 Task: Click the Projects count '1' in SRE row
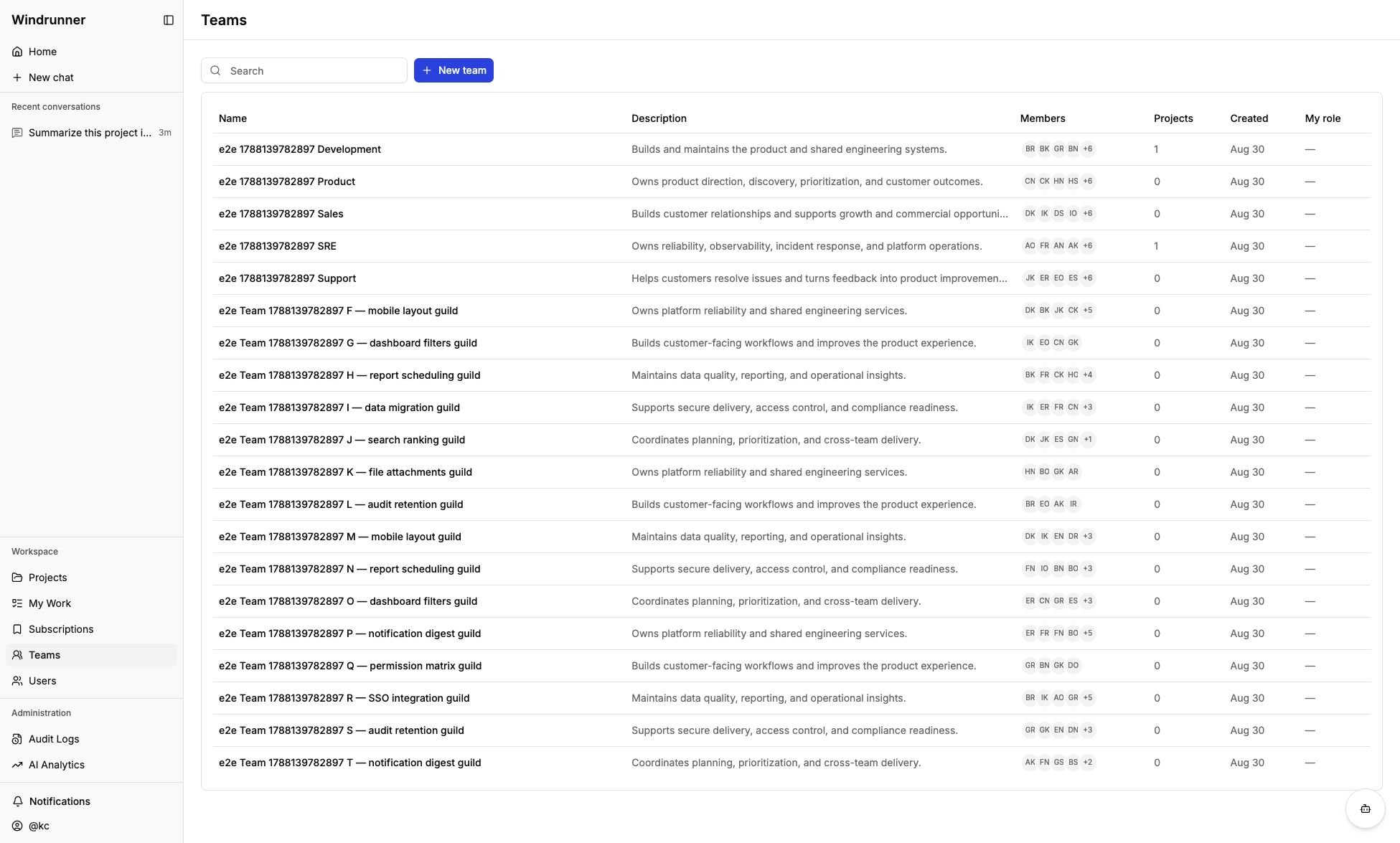[1156, 246]
